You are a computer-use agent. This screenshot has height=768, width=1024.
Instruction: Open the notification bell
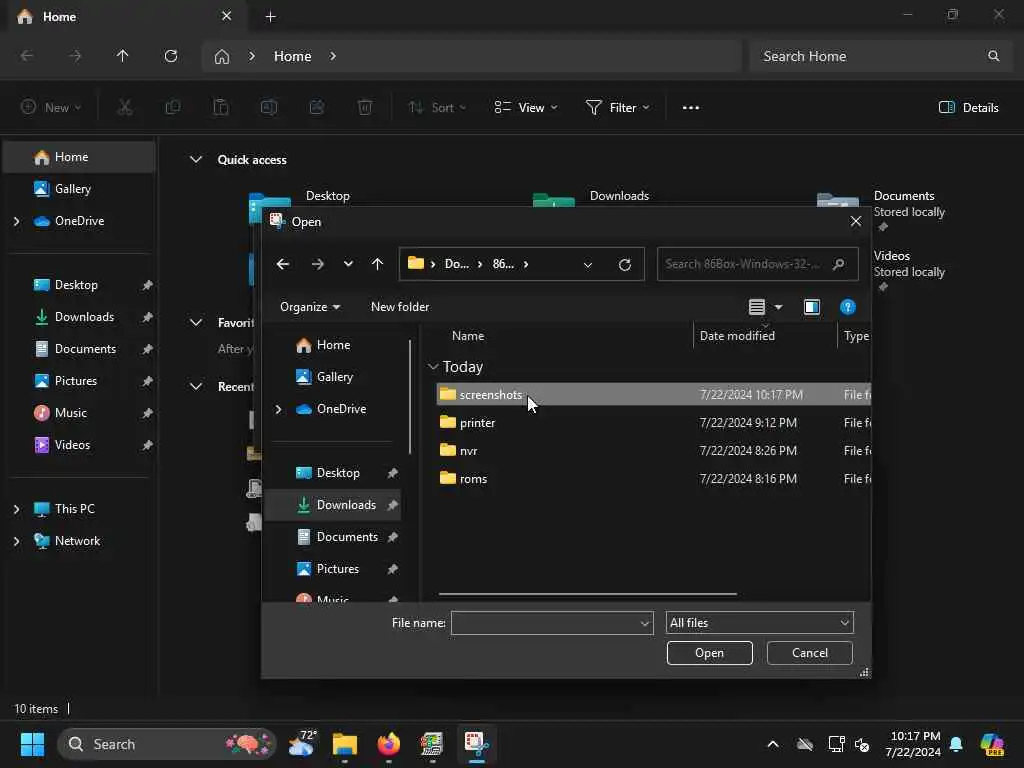[956, 744]
